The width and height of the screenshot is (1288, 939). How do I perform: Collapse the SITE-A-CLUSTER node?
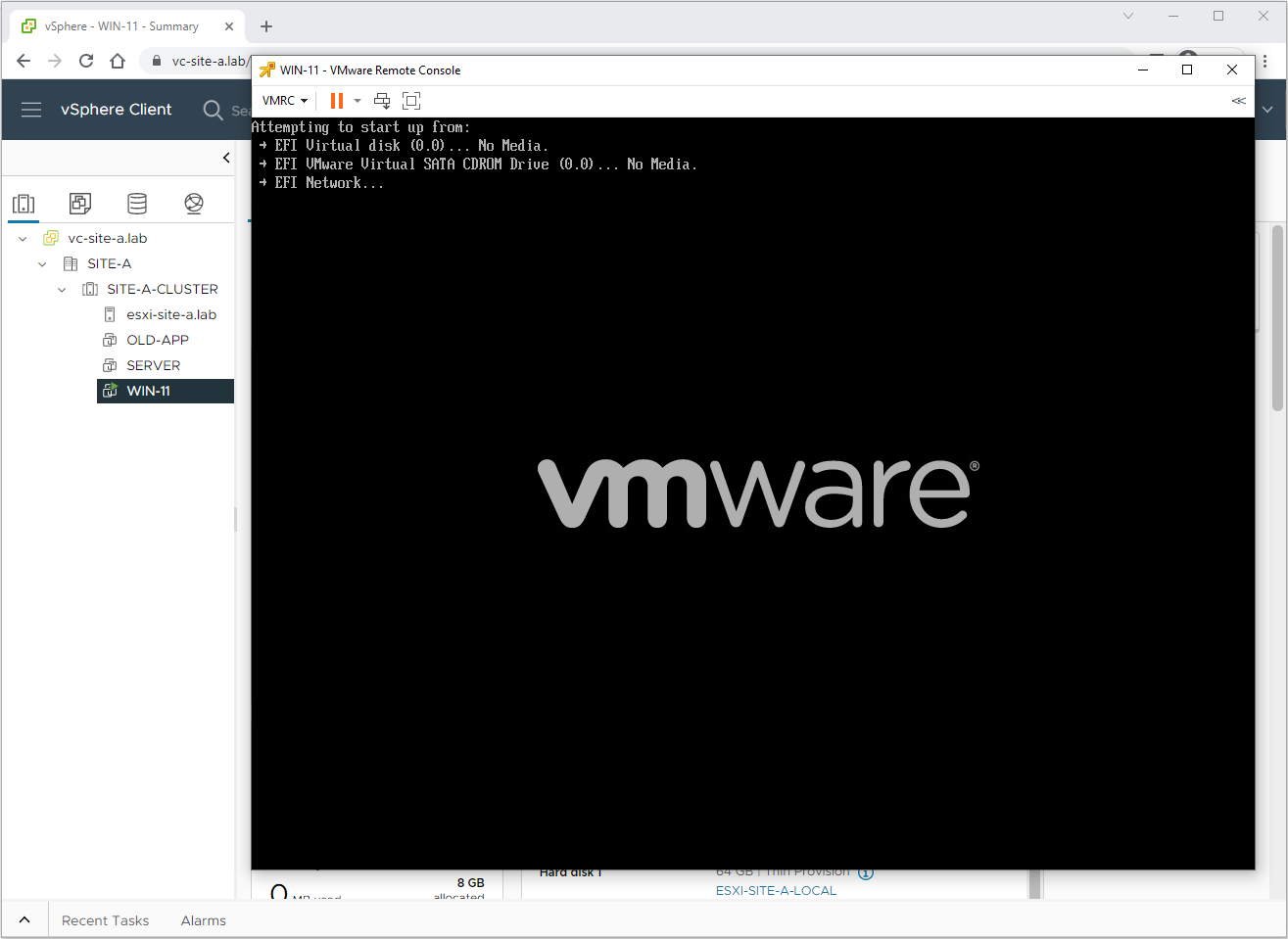[62, 290]
